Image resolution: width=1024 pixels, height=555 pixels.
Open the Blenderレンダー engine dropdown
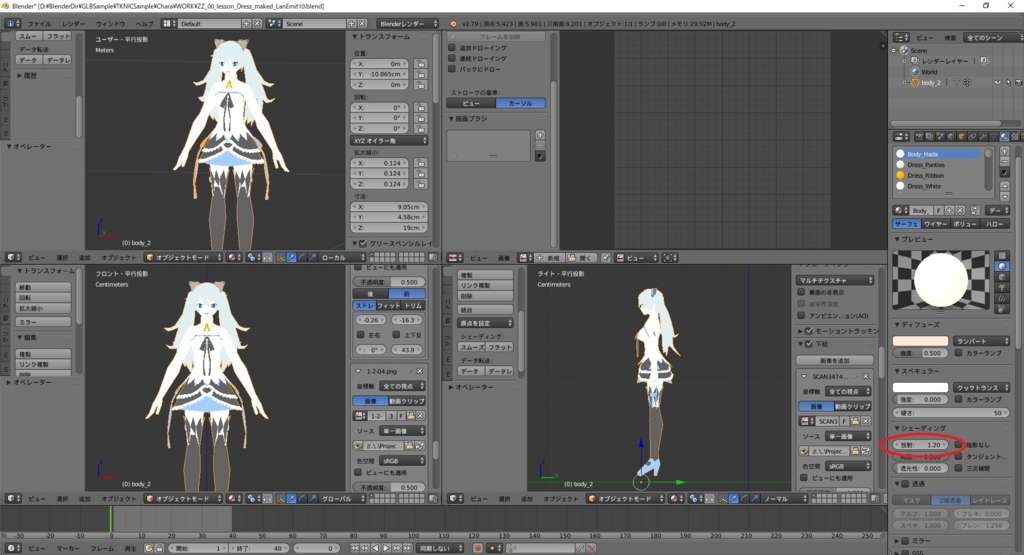[408, 24]
